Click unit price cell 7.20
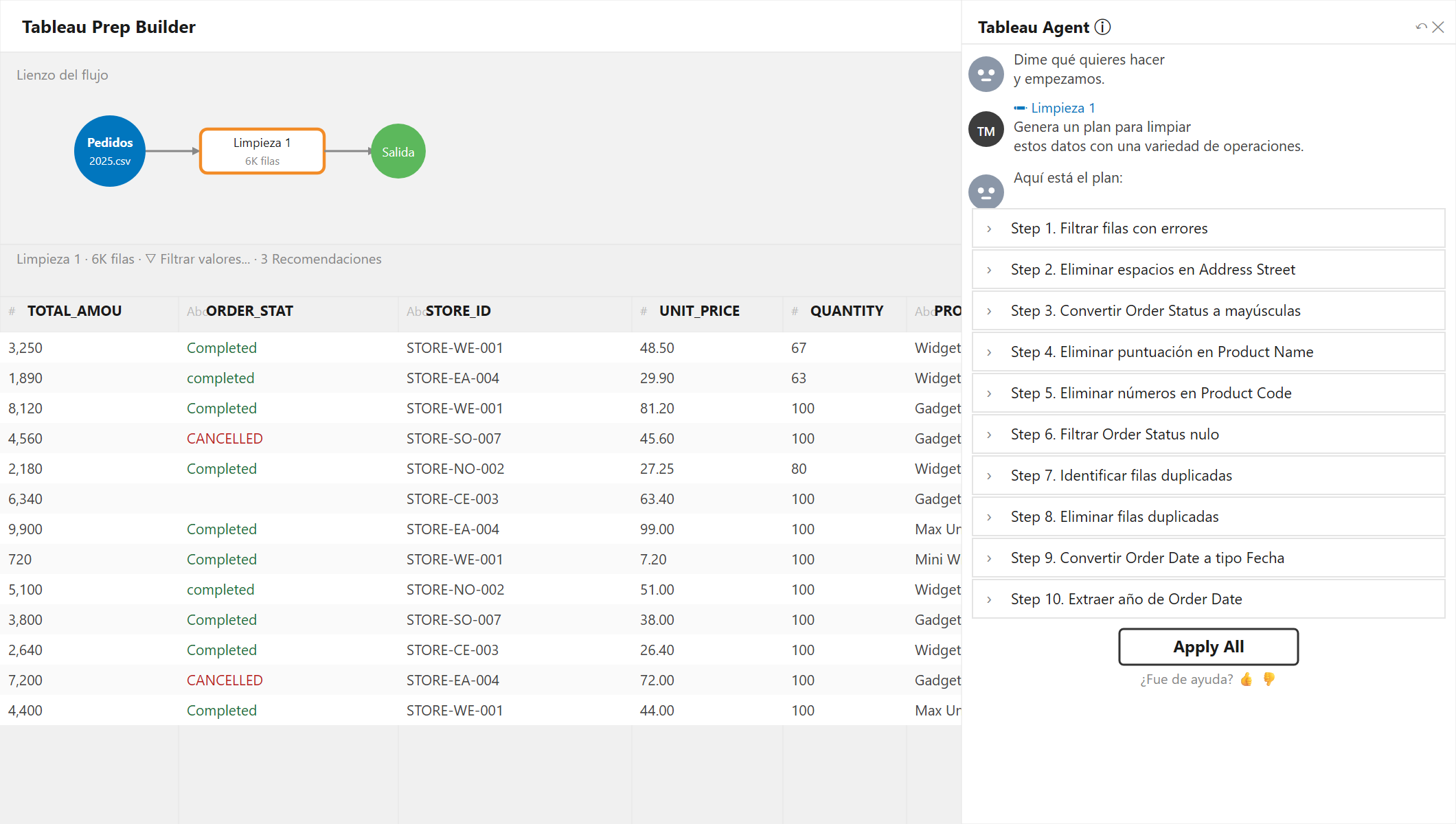The height and width of the screenshot is (824, 1456). (653, 560)
